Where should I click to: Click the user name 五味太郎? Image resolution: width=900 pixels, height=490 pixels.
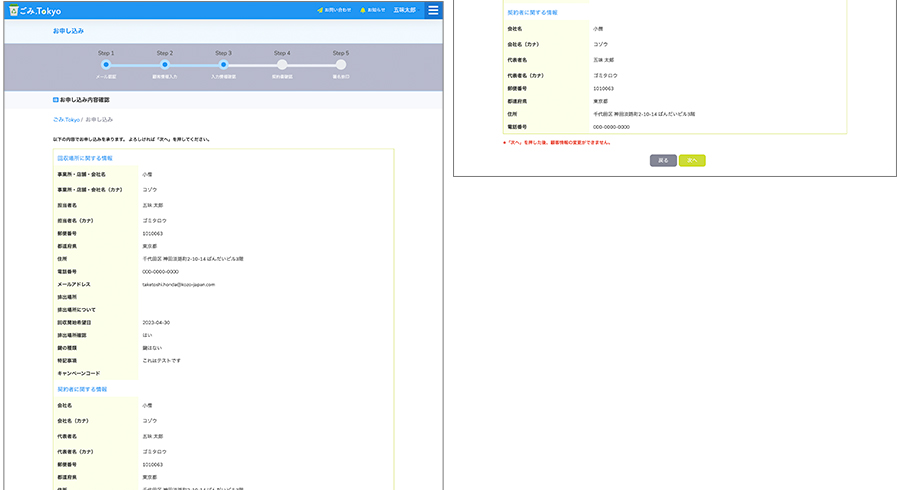tap(405, 10)
